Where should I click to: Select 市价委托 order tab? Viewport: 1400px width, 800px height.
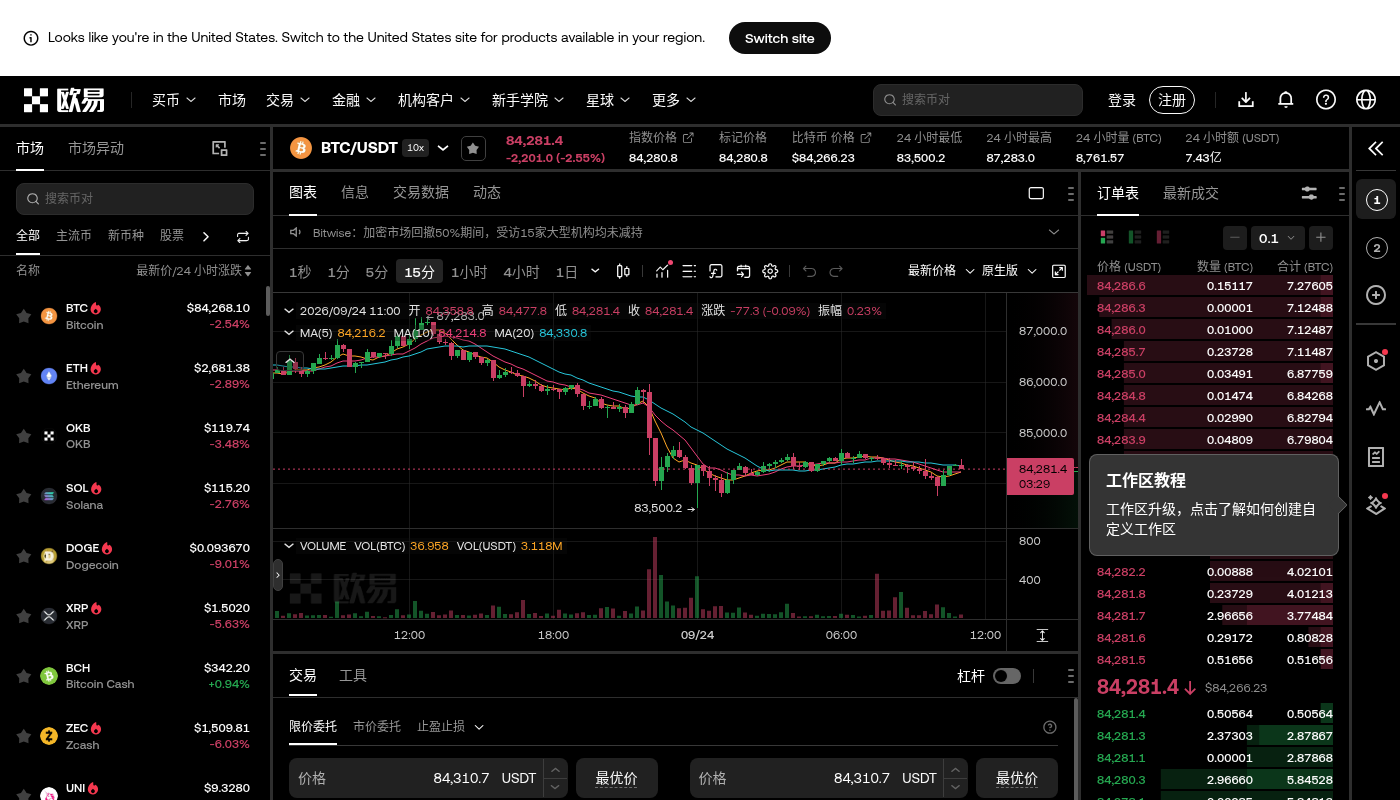[x=377, y=726]
